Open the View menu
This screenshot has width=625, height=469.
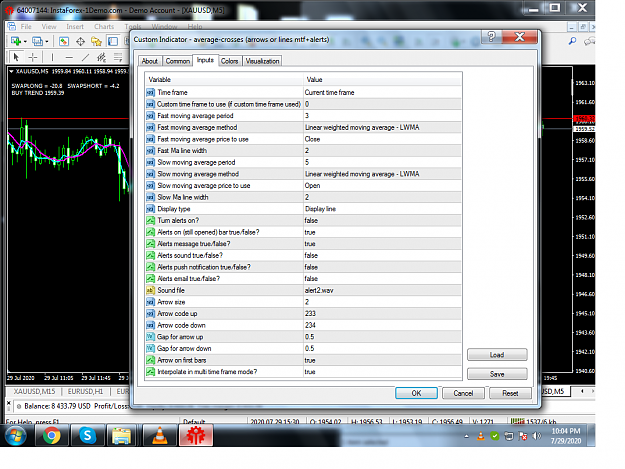coord(49,27)
